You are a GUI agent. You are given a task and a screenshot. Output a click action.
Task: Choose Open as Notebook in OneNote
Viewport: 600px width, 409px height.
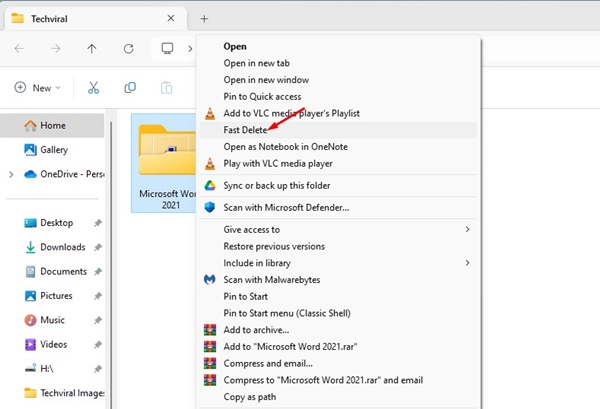pos(338,147)
